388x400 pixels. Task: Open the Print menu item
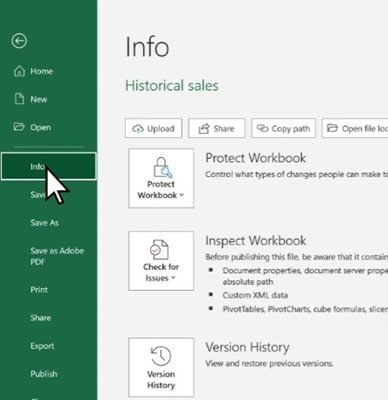click(x=39, y=290)
